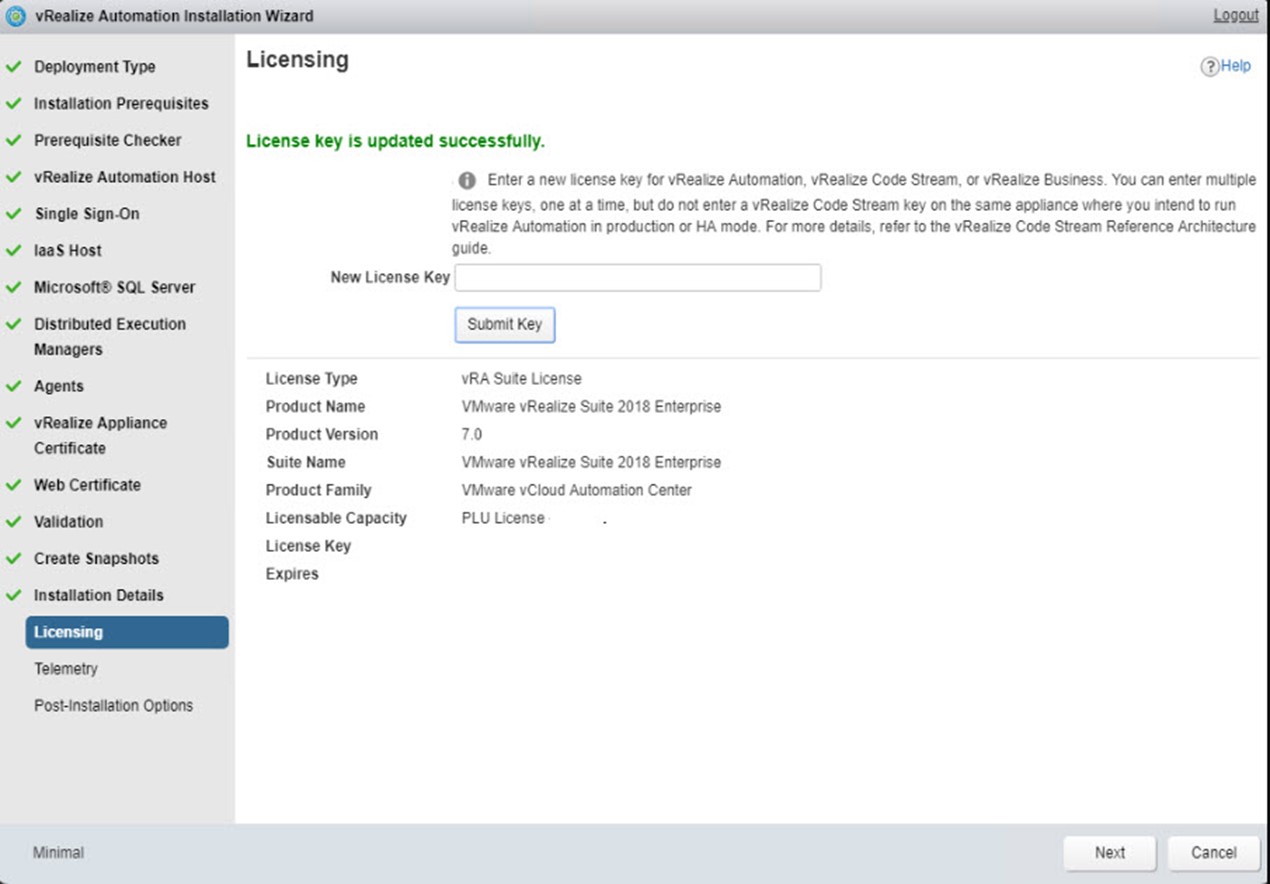Click the Logout link

tap(1236, 15)
